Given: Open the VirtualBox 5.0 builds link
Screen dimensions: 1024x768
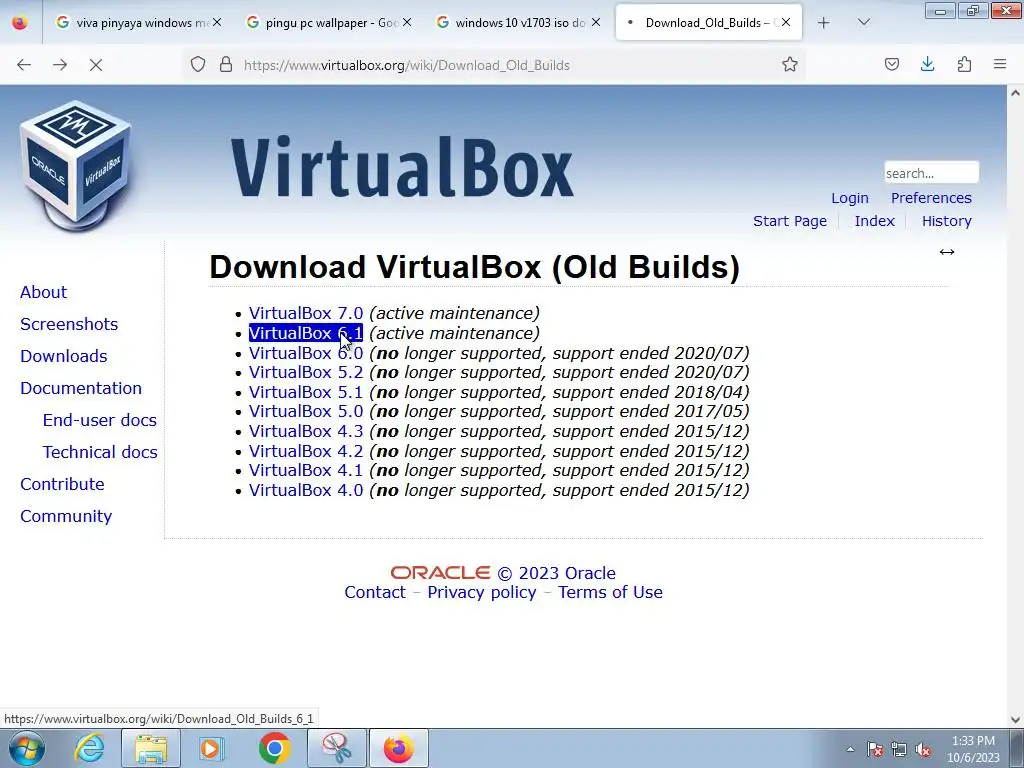Looking at the screenshot, I should point(306,411).
